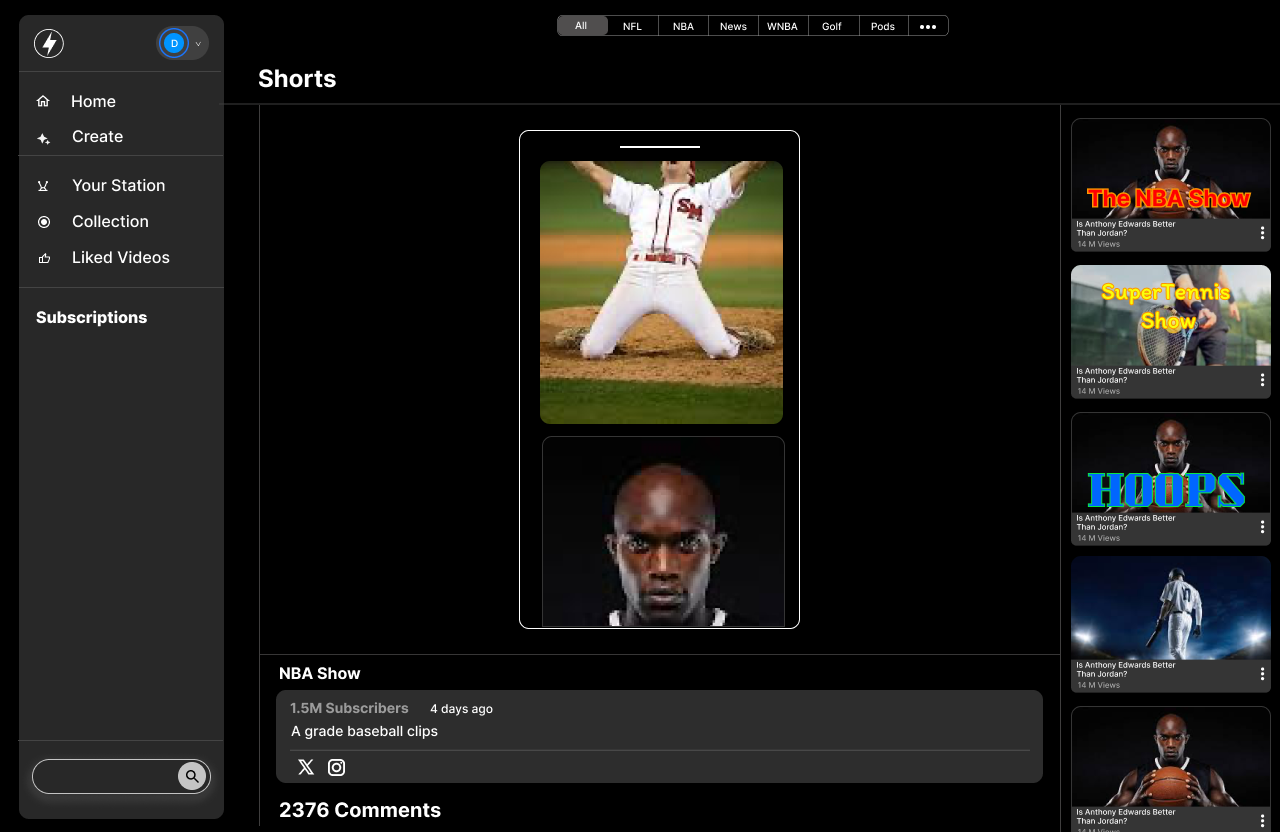This screenshot has width=1280, height=832.
Task: Expand the account dropdown chevron
Action: click(198, 44)
